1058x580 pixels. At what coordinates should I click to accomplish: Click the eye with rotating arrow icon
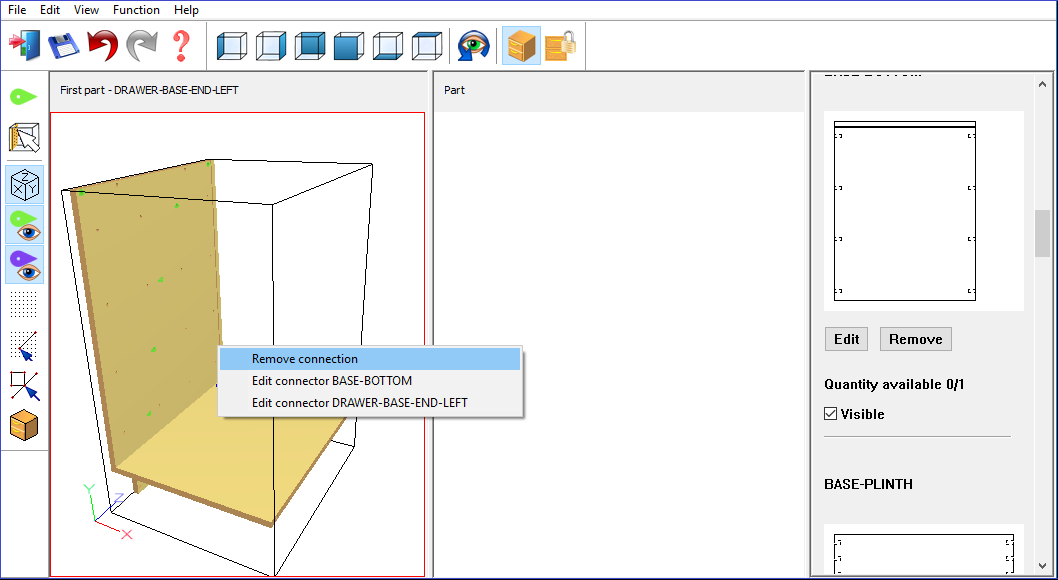click(x=473, y=46)
